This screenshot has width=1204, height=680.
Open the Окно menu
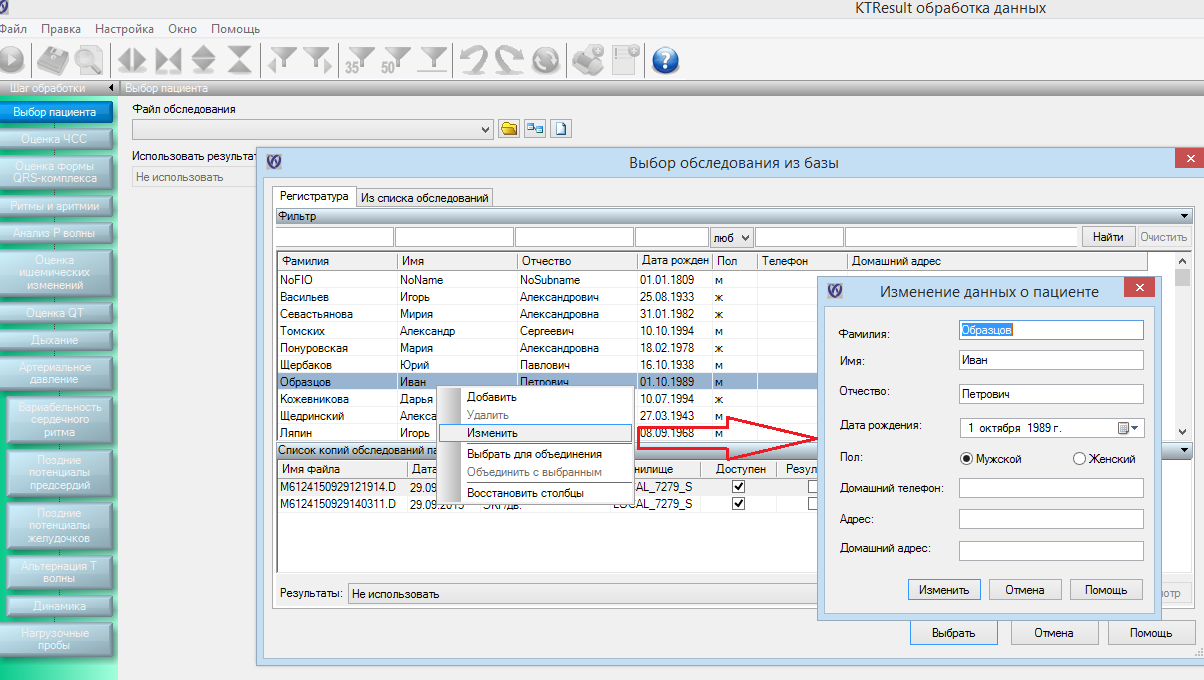click(x=182, y=29)
